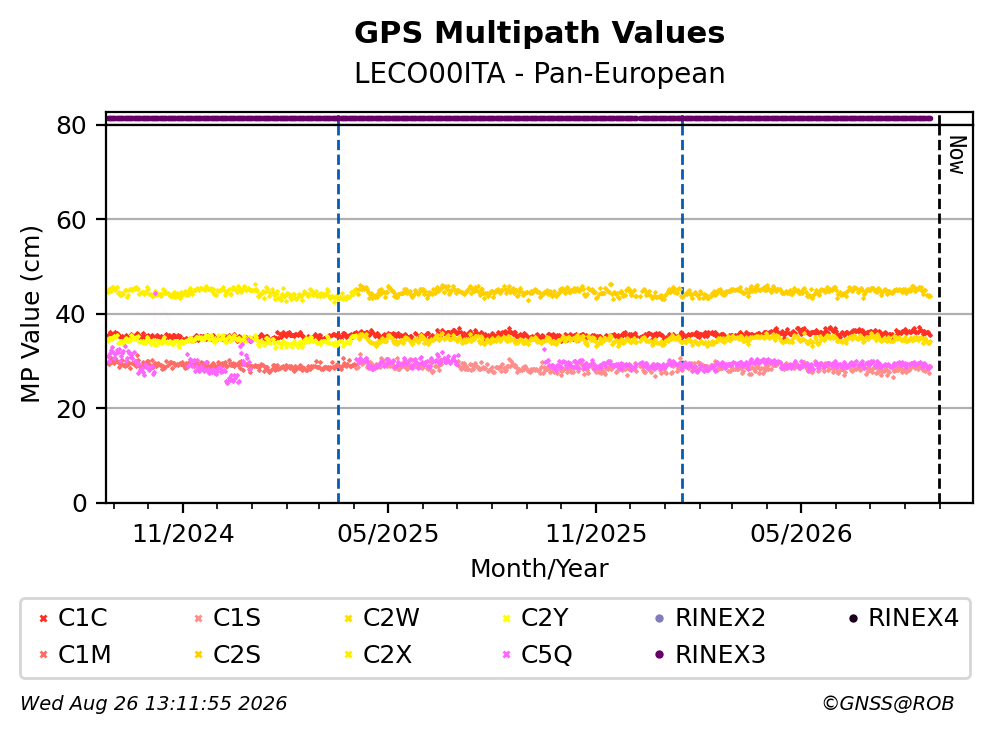
Task: Click the C2X yellow legend marker
Action: click(x=348, y=655)
